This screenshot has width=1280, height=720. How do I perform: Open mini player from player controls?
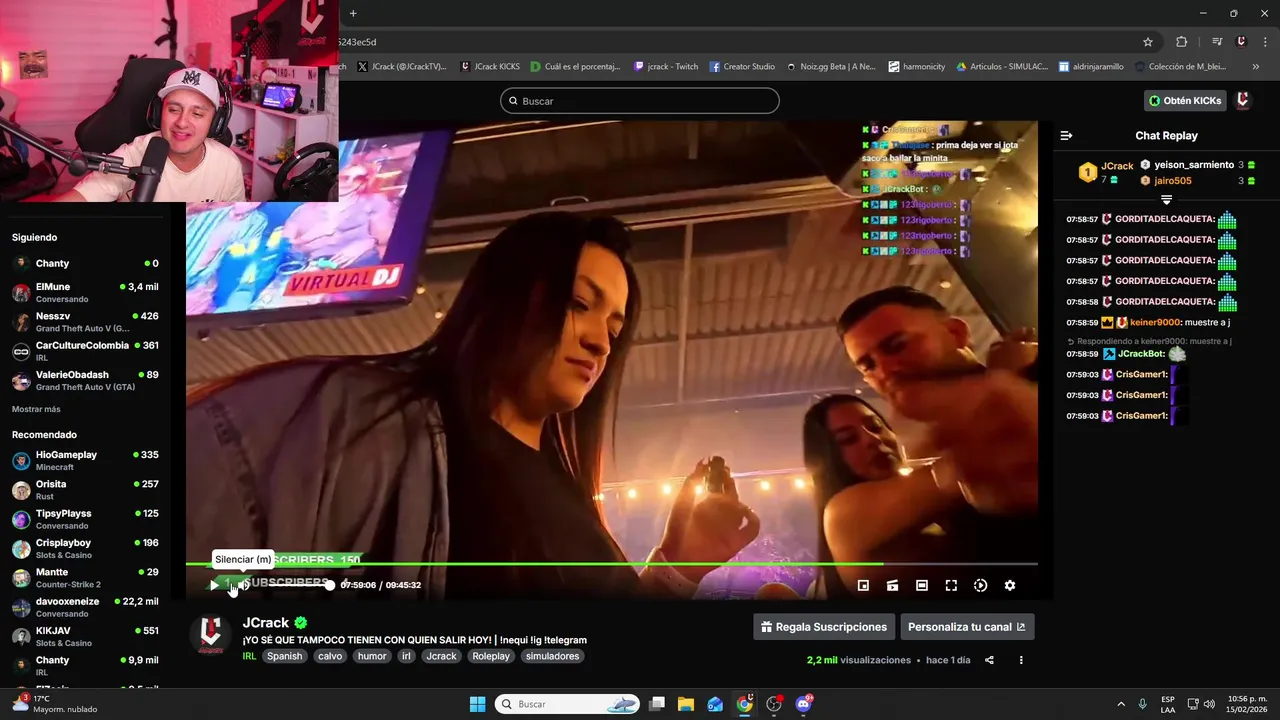[x=863, y=585]
